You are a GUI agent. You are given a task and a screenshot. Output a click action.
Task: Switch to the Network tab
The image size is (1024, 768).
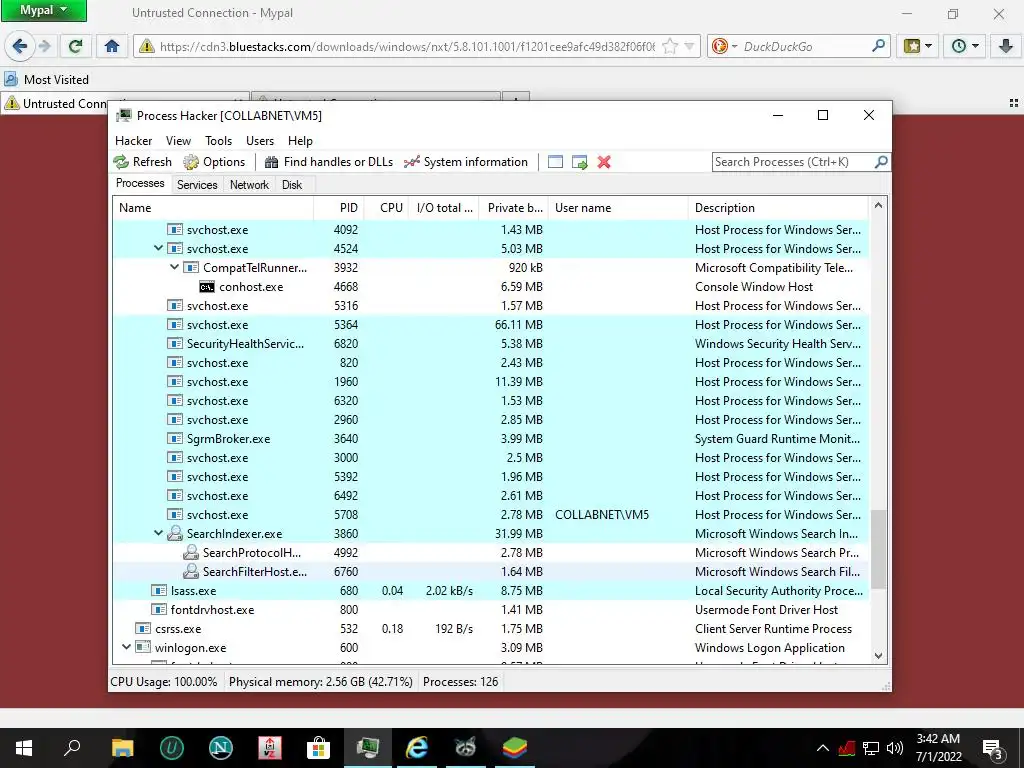point(249,185)
